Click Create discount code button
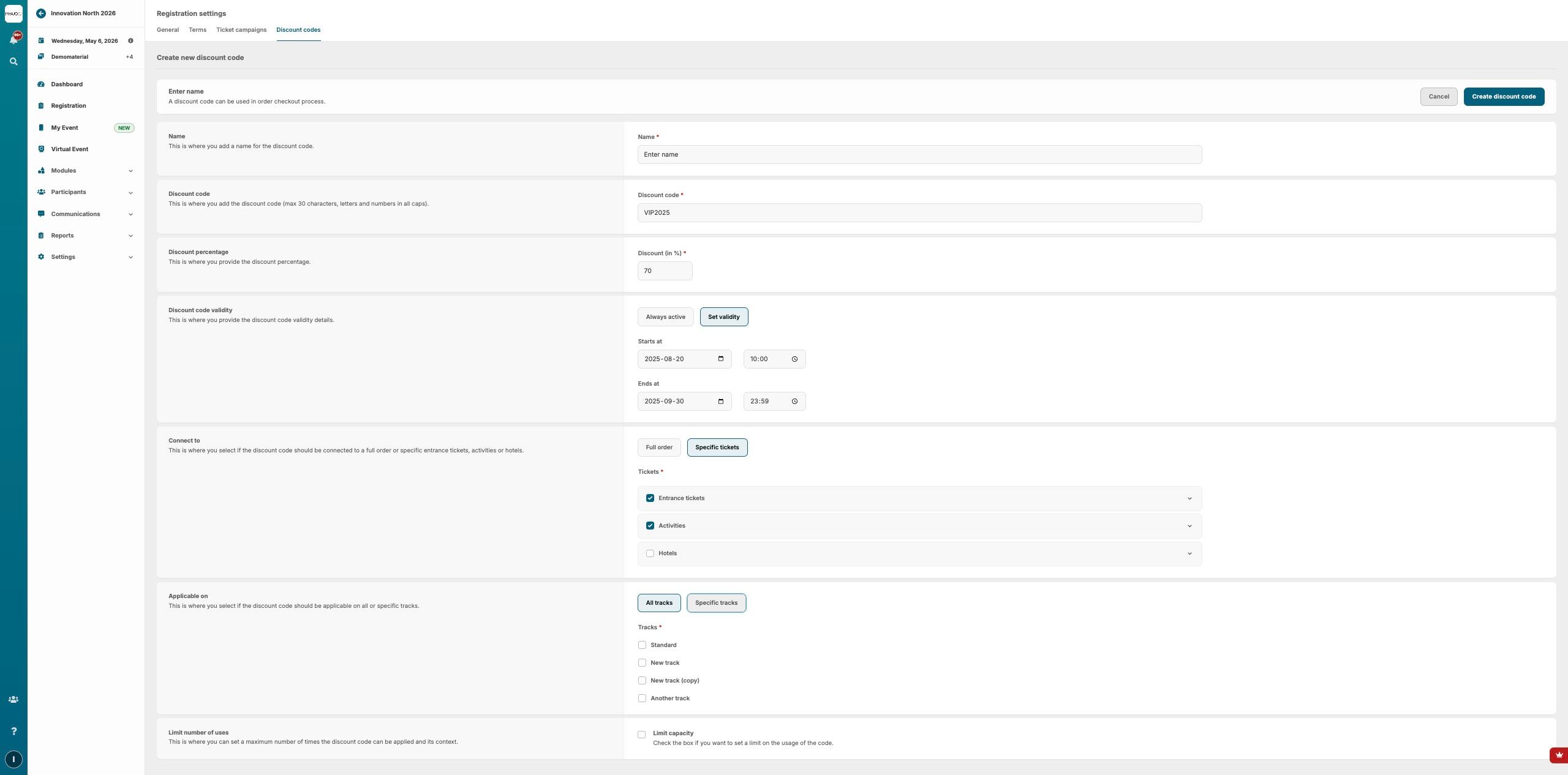The width and height of the screenshot is (1568, 775). pos(1504,97)
